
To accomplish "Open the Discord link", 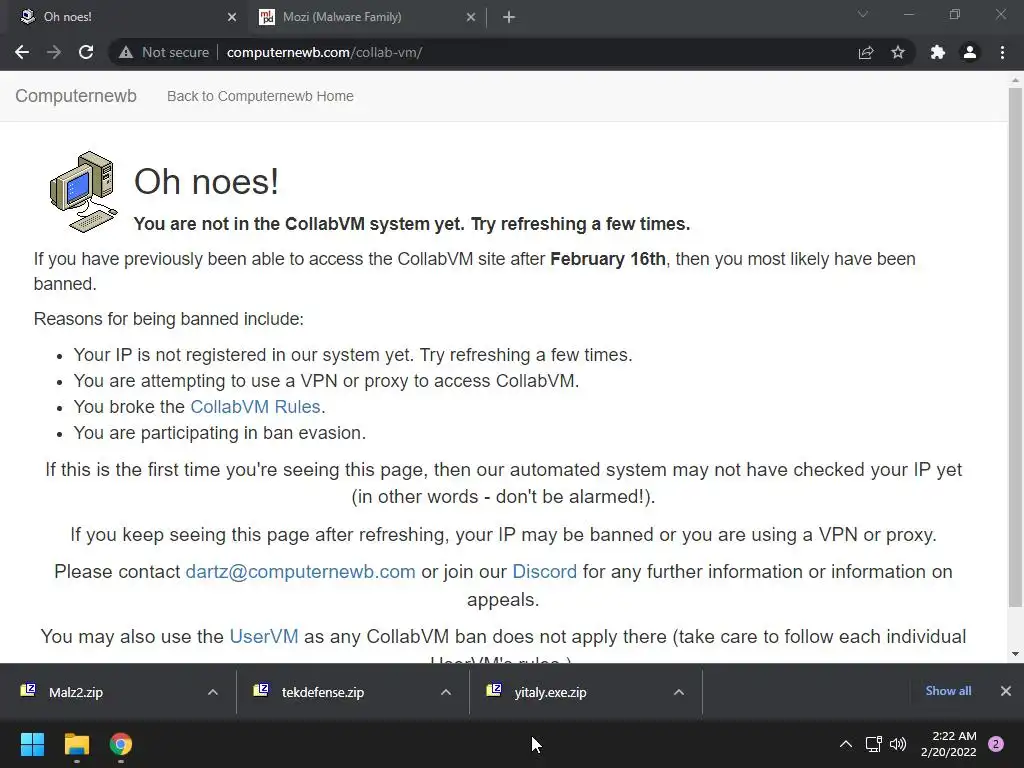I will [544, 572].
